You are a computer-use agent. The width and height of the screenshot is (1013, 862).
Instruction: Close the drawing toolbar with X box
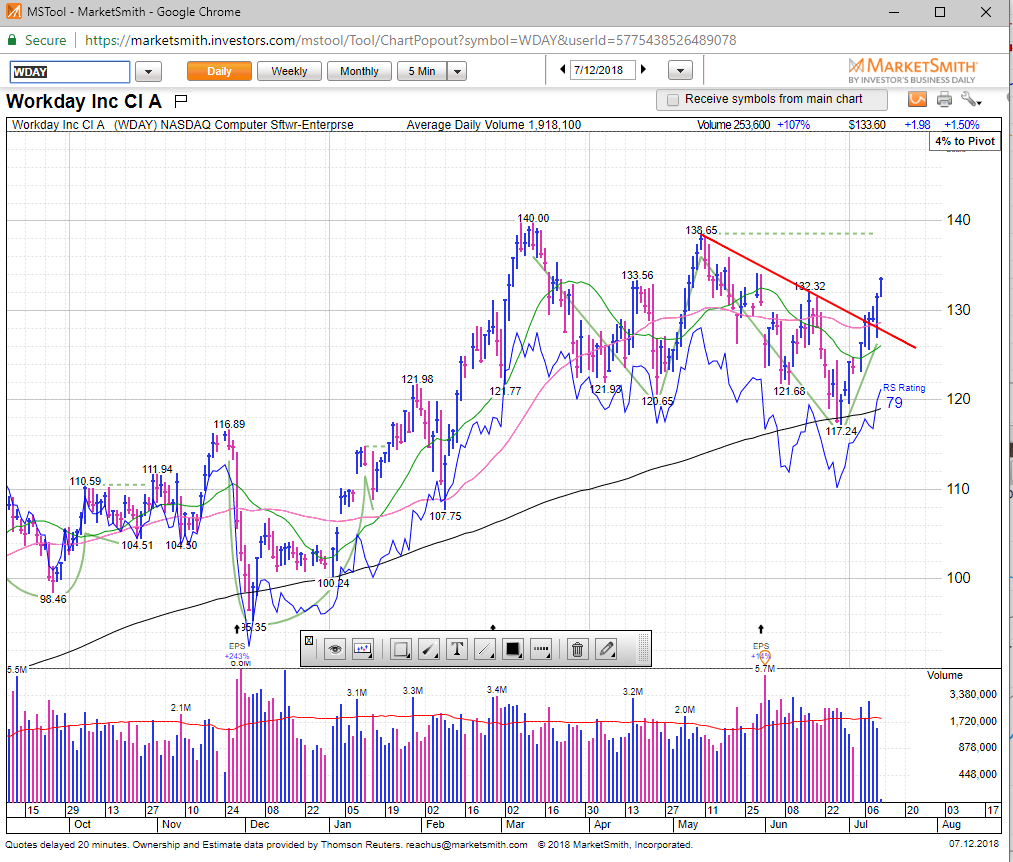tap(309, 640)
